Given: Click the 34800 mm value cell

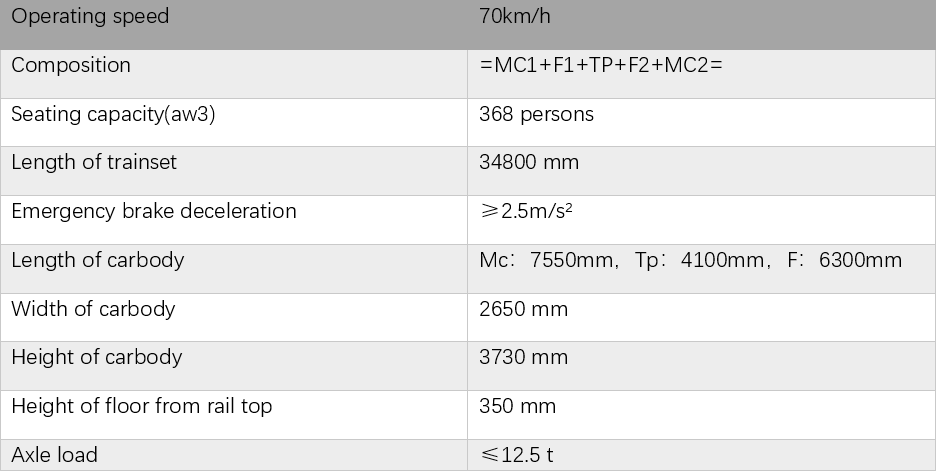Looking at the screenshot, I should (701, 171).
